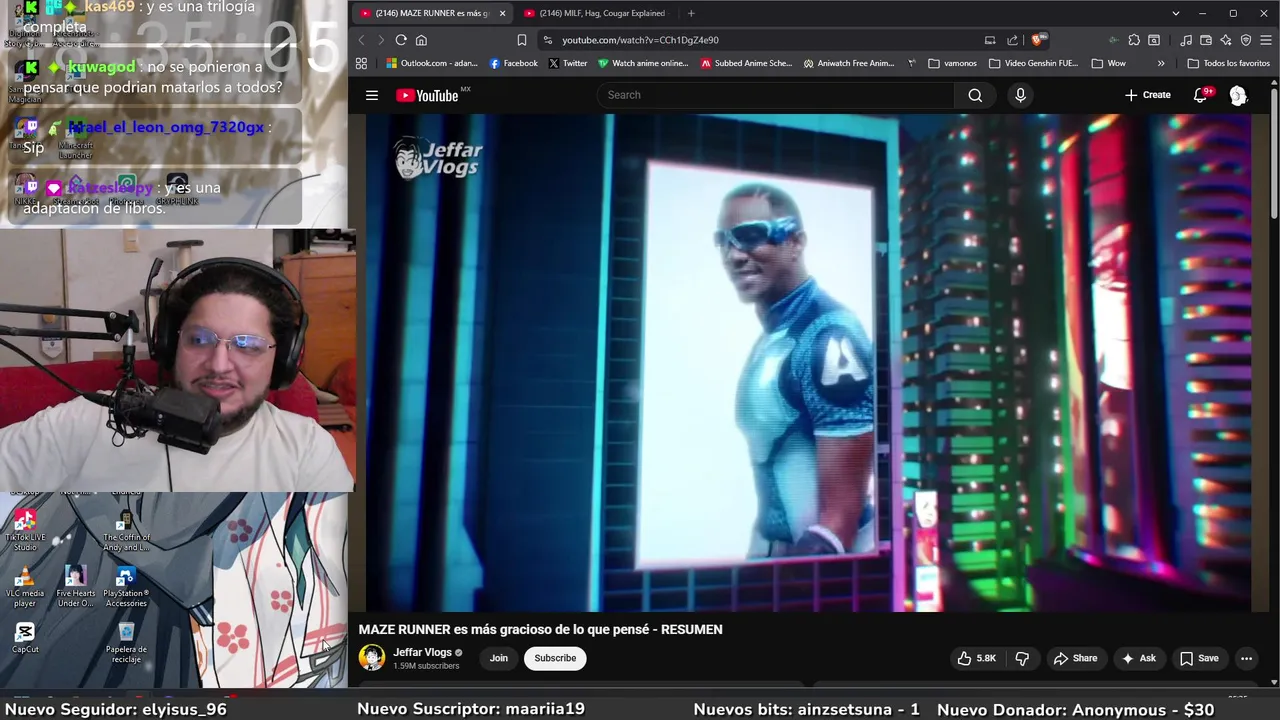This screenshot has height=720, width=1280.
Task: Expand bookmarks overflow chevron
Action: (1161, 63)
